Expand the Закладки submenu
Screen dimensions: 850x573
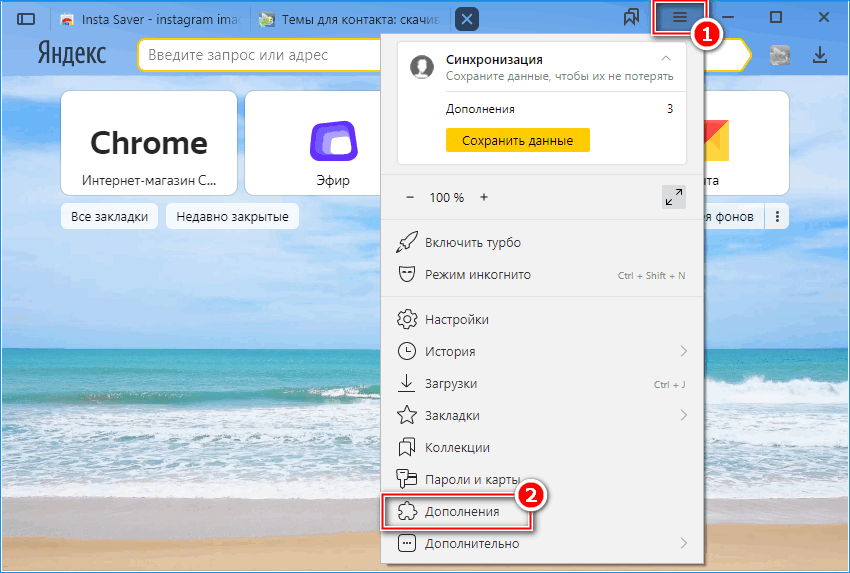684,415
